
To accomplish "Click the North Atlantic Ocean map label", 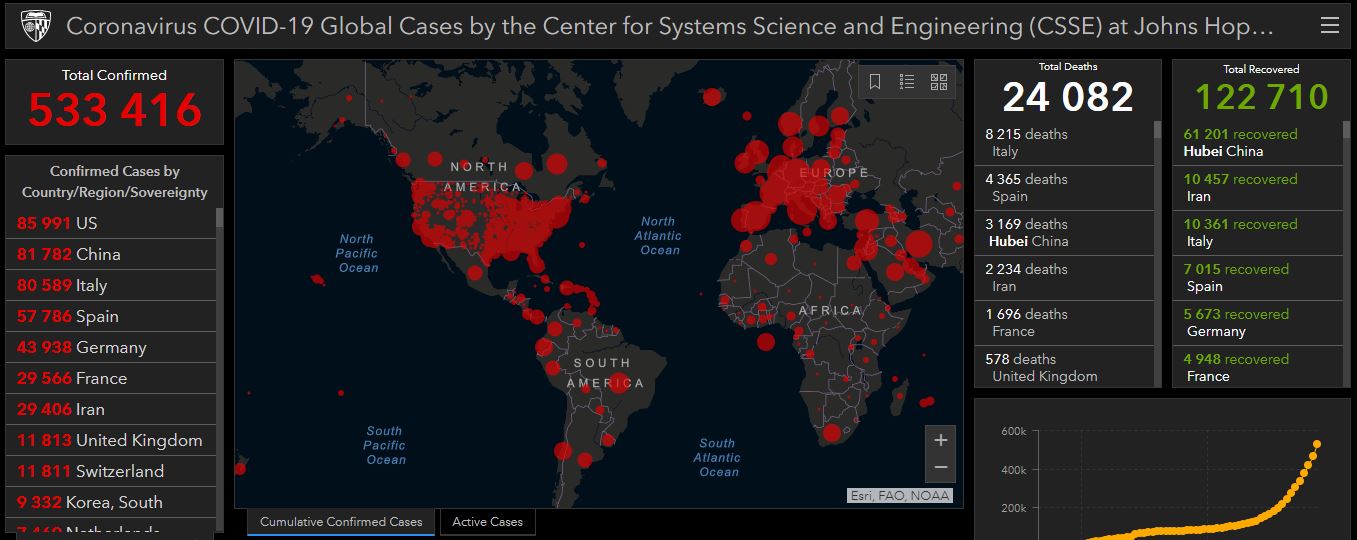I will tap(658, 236).
